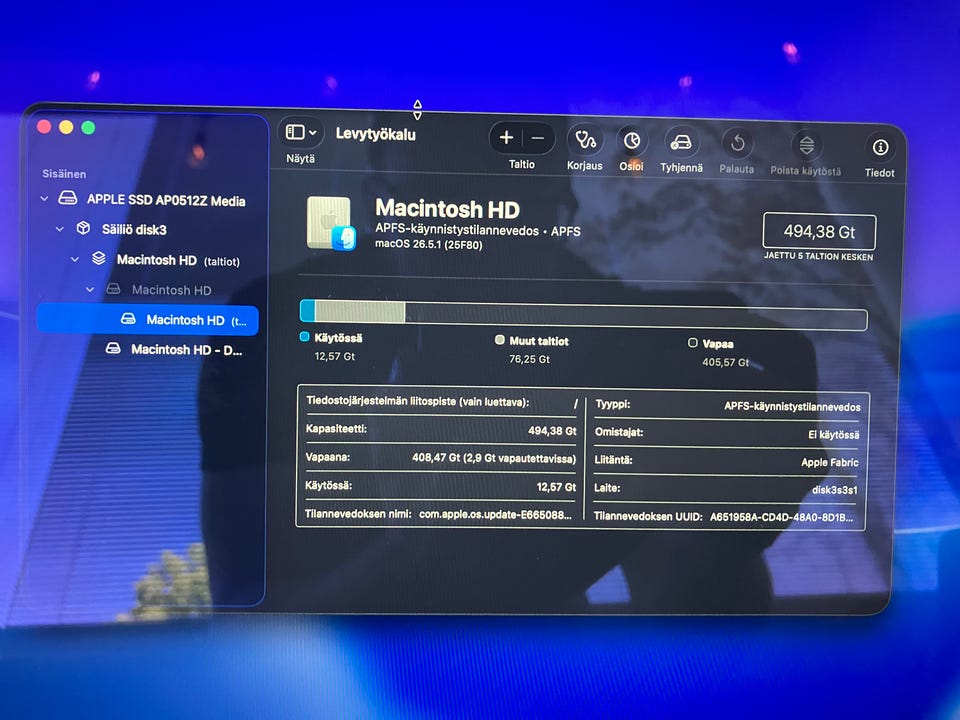Click the 494,38 Gt capacity box
Viewport: 960px width, 720px height.
819,232
